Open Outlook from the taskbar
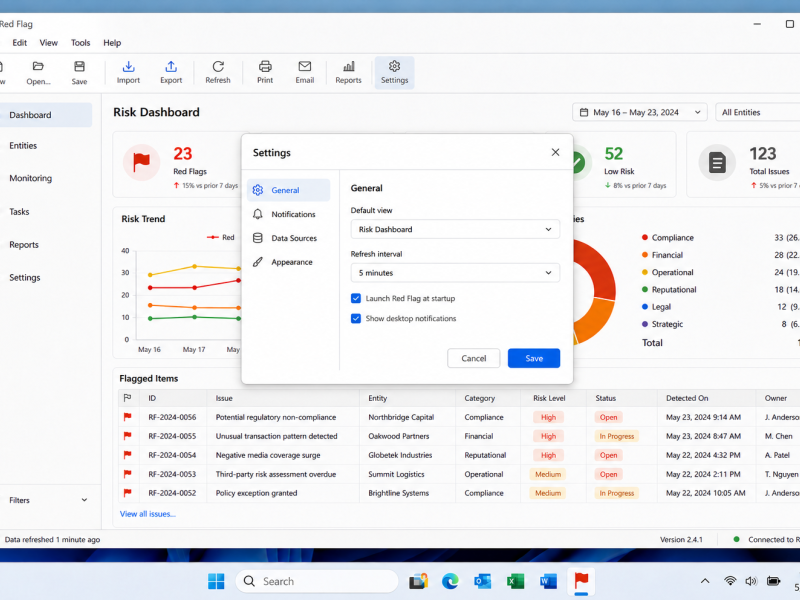Screen dimensions: 800x600 point(483,581)
